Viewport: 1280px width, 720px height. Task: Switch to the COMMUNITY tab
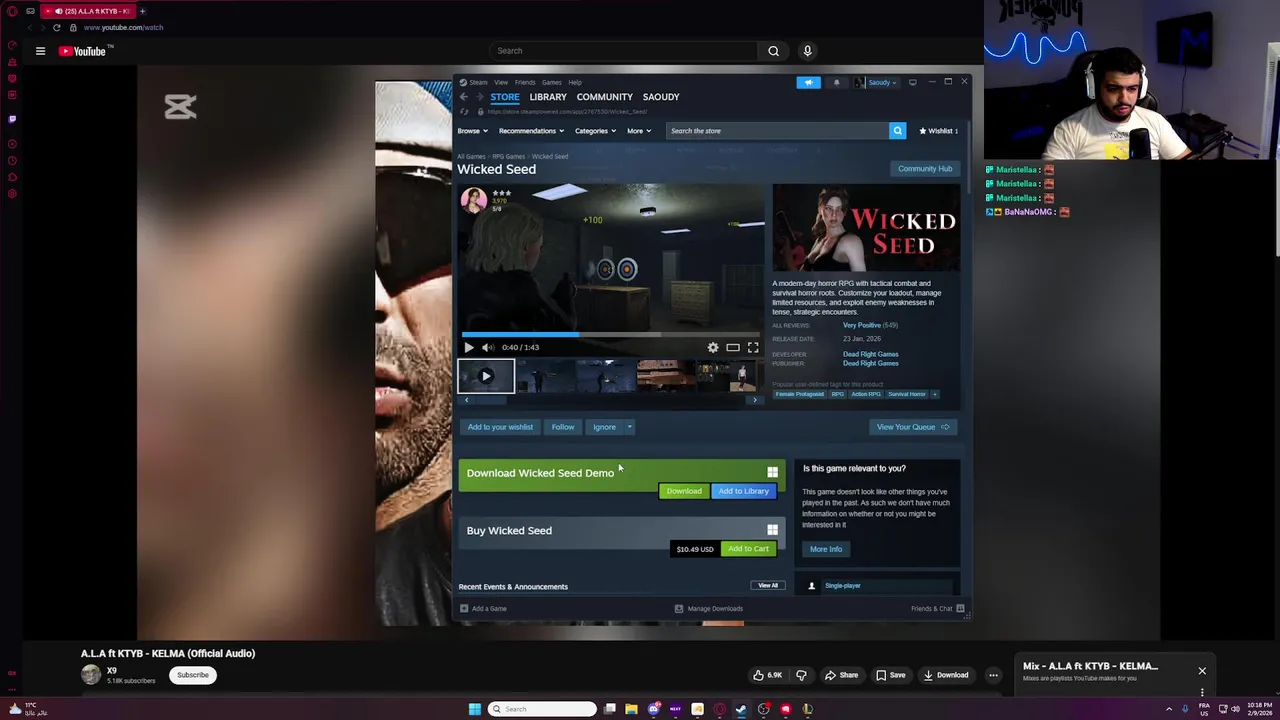[605, 97]
